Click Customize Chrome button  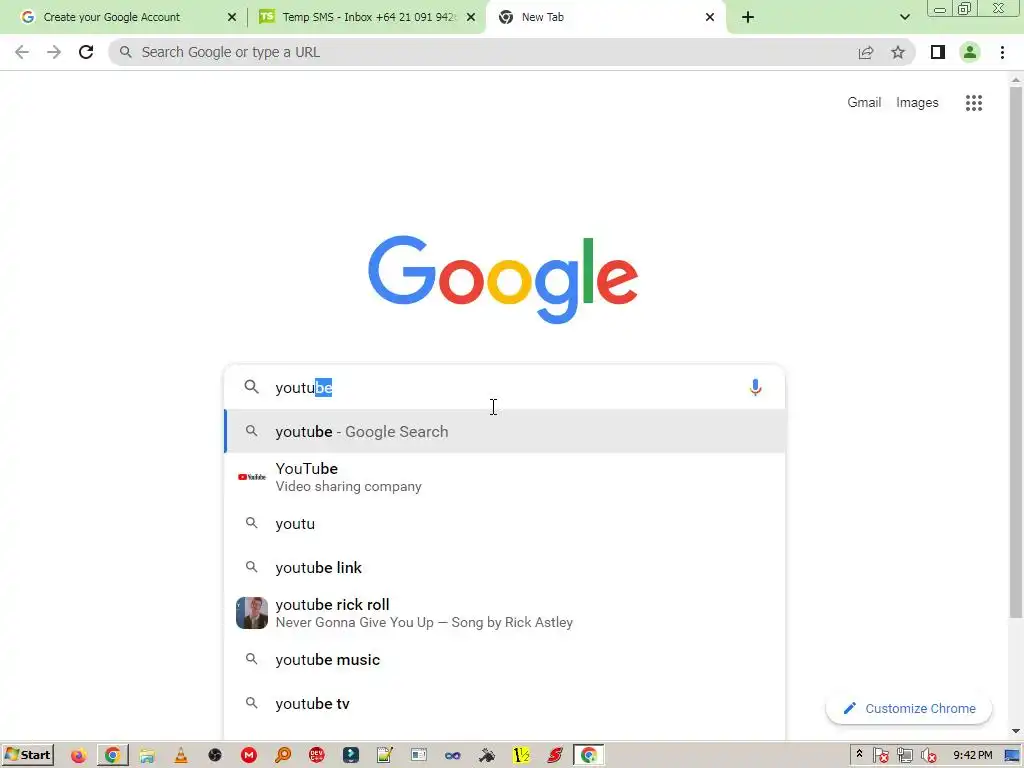pyautogui.click(x=908, y=709)
